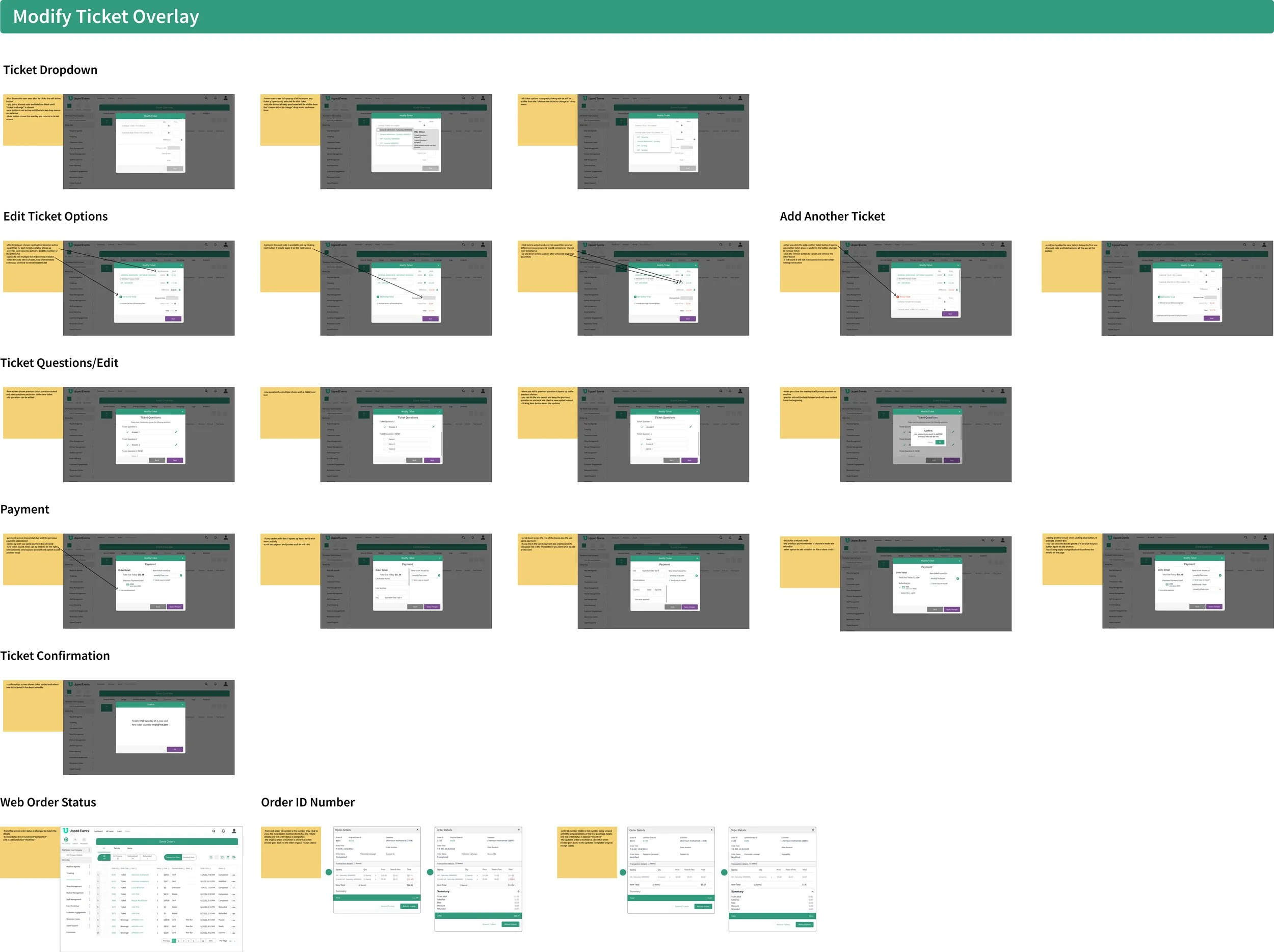This screenshot has width=1274, height=952.
Task: Toggle 'Use same payment' checkbox in first Payment screen
Action: pos(120,590)
